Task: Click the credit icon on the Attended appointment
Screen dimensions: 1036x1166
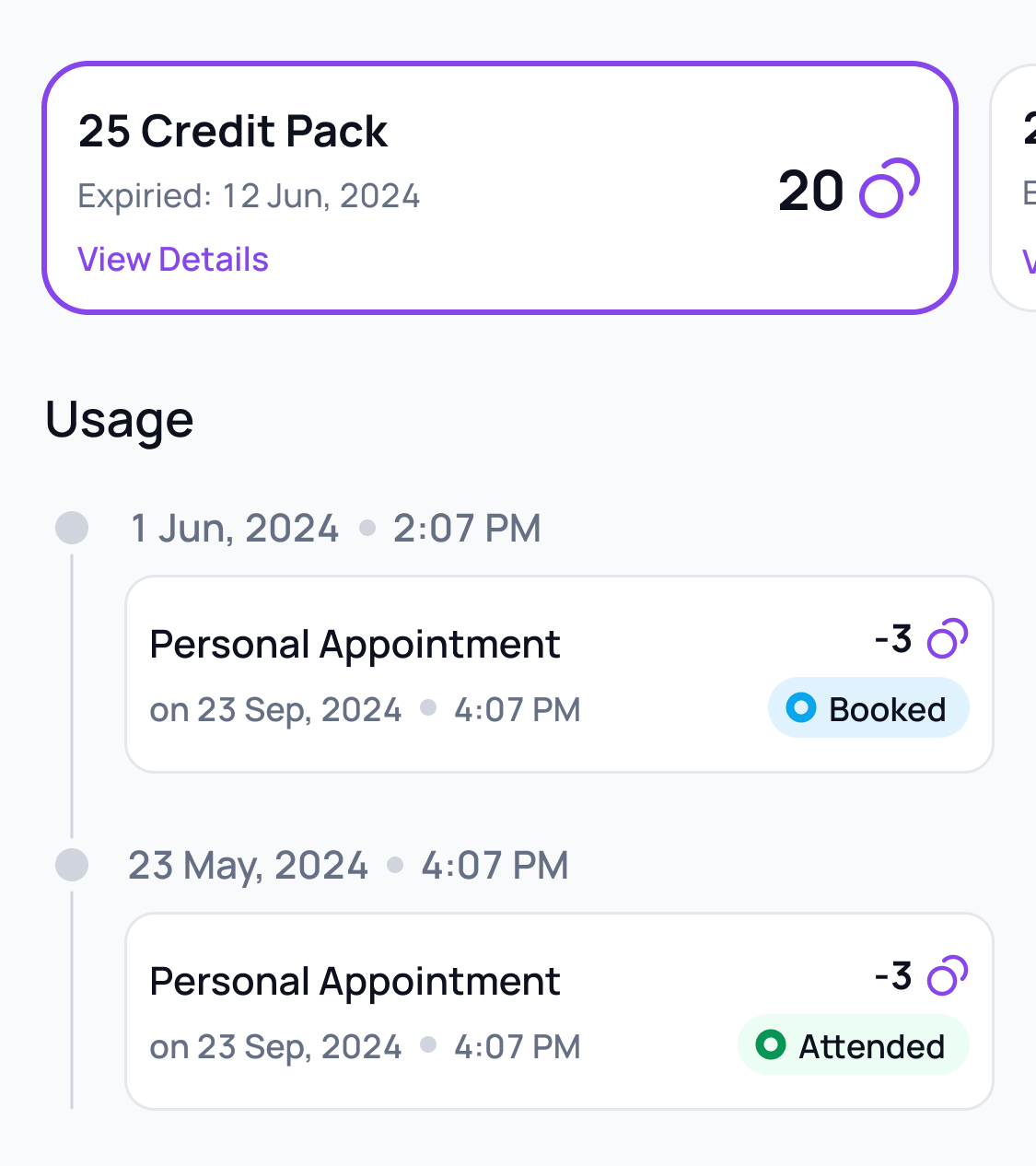Action: [x=947, y=975]
